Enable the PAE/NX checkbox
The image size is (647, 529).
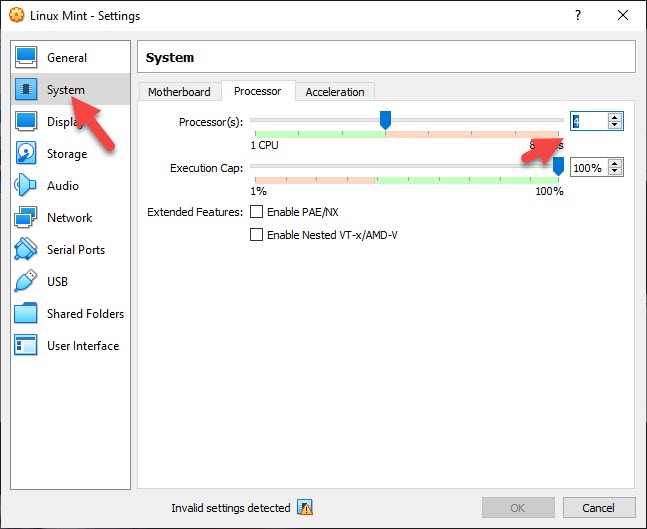tap(257, 212)
